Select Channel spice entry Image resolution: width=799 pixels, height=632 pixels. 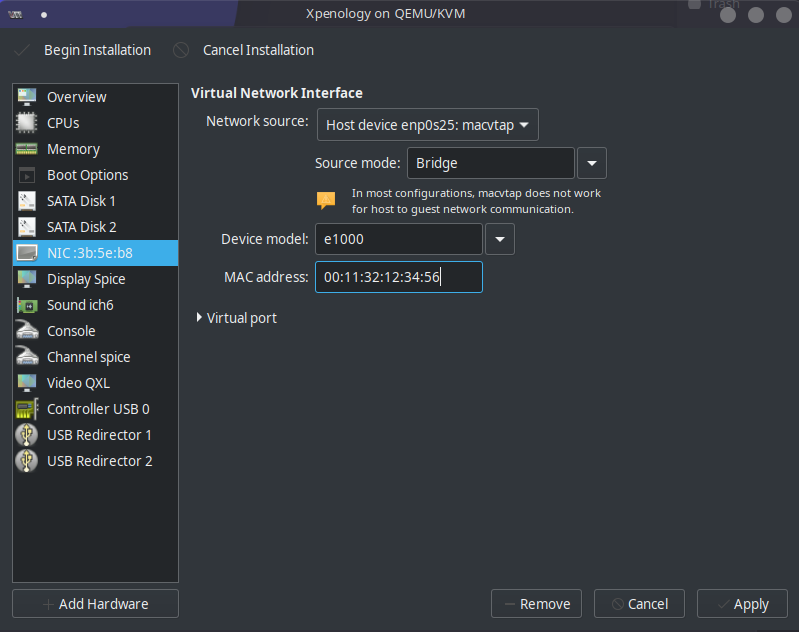[x=95, y=357]
